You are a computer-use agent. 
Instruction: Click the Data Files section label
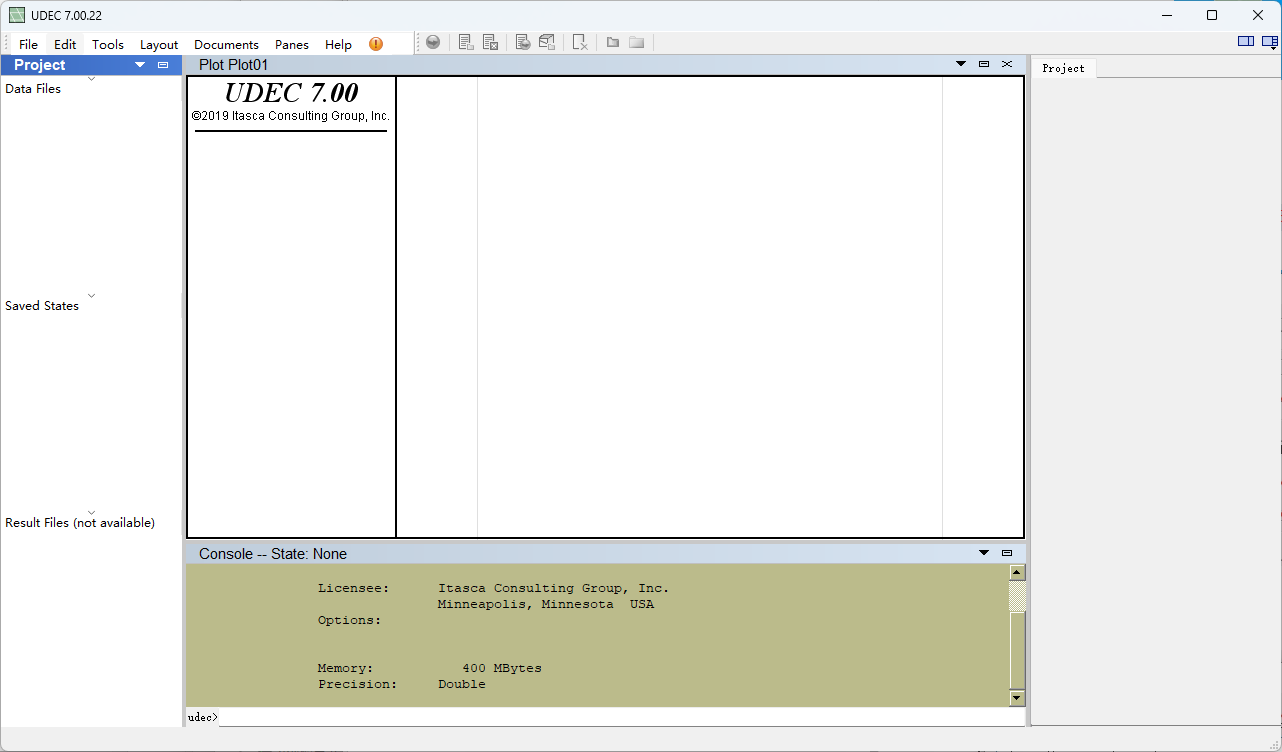[33, 89]
